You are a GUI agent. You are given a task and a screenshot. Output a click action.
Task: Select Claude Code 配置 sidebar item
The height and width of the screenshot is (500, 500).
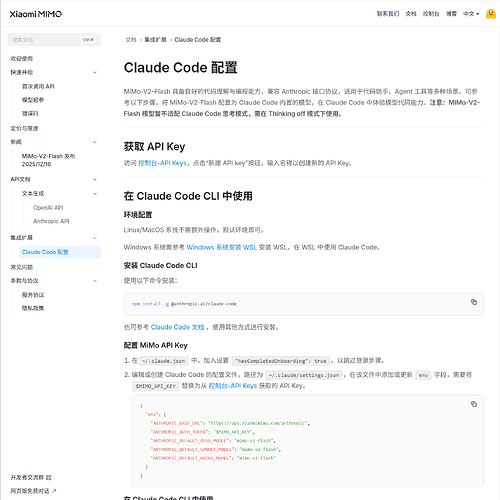coord(60,252)
